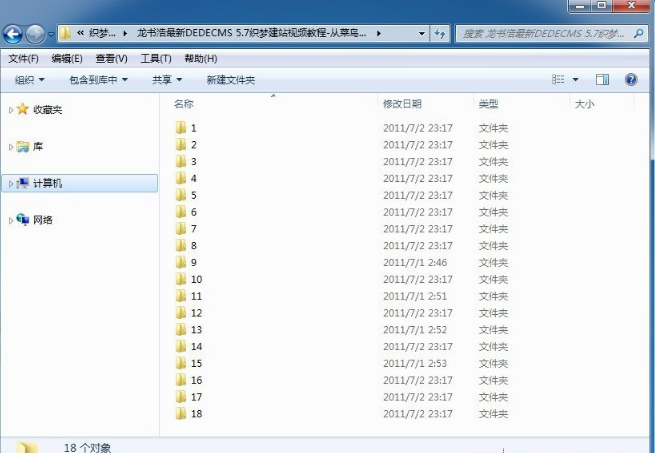The width and height of the screenshot is (655, 453).
Task: Expand the 收藏夹 tree node
Action: [11, 110]
